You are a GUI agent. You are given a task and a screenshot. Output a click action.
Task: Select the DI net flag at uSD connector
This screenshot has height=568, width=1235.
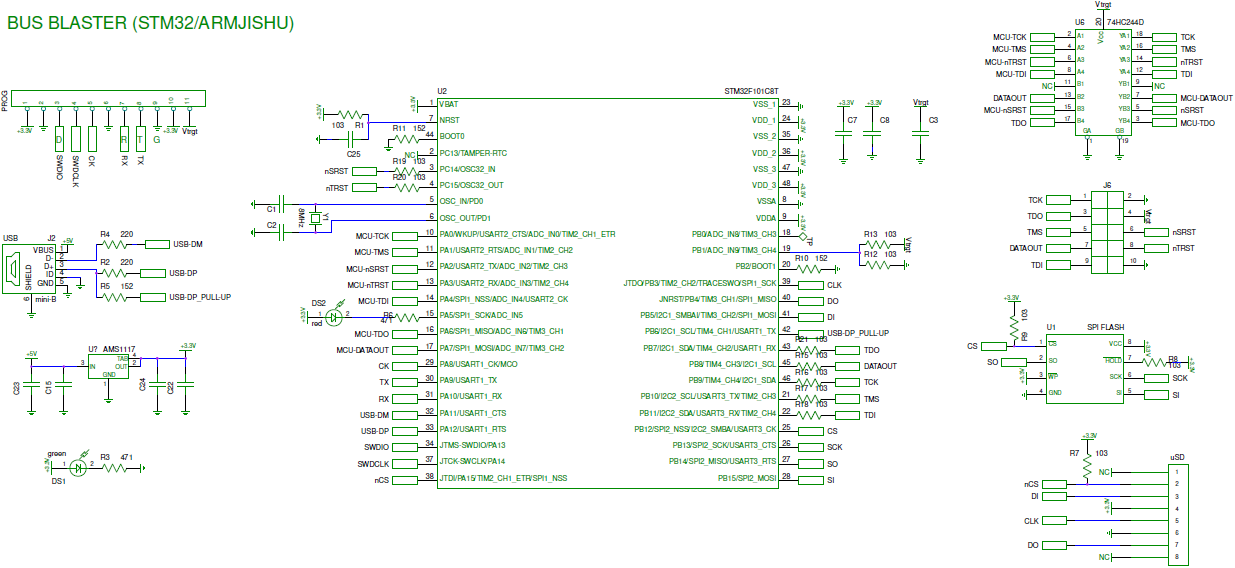coord(1055,495)
